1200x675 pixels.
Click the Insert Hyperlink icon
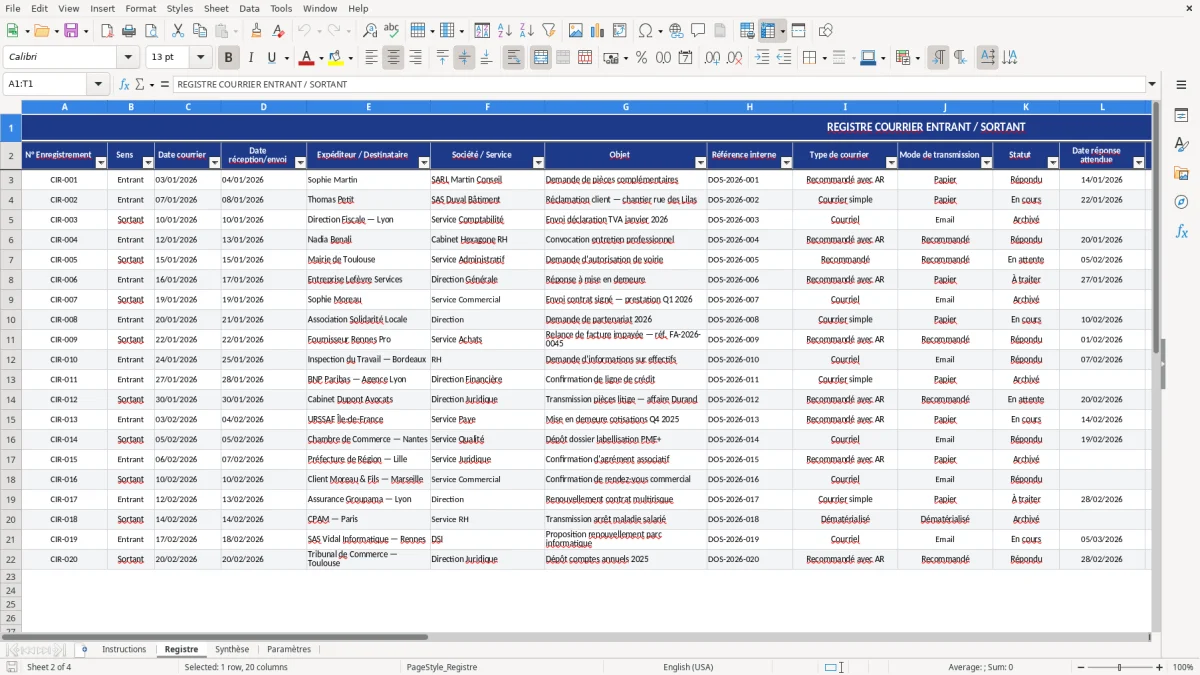(676, 31)
